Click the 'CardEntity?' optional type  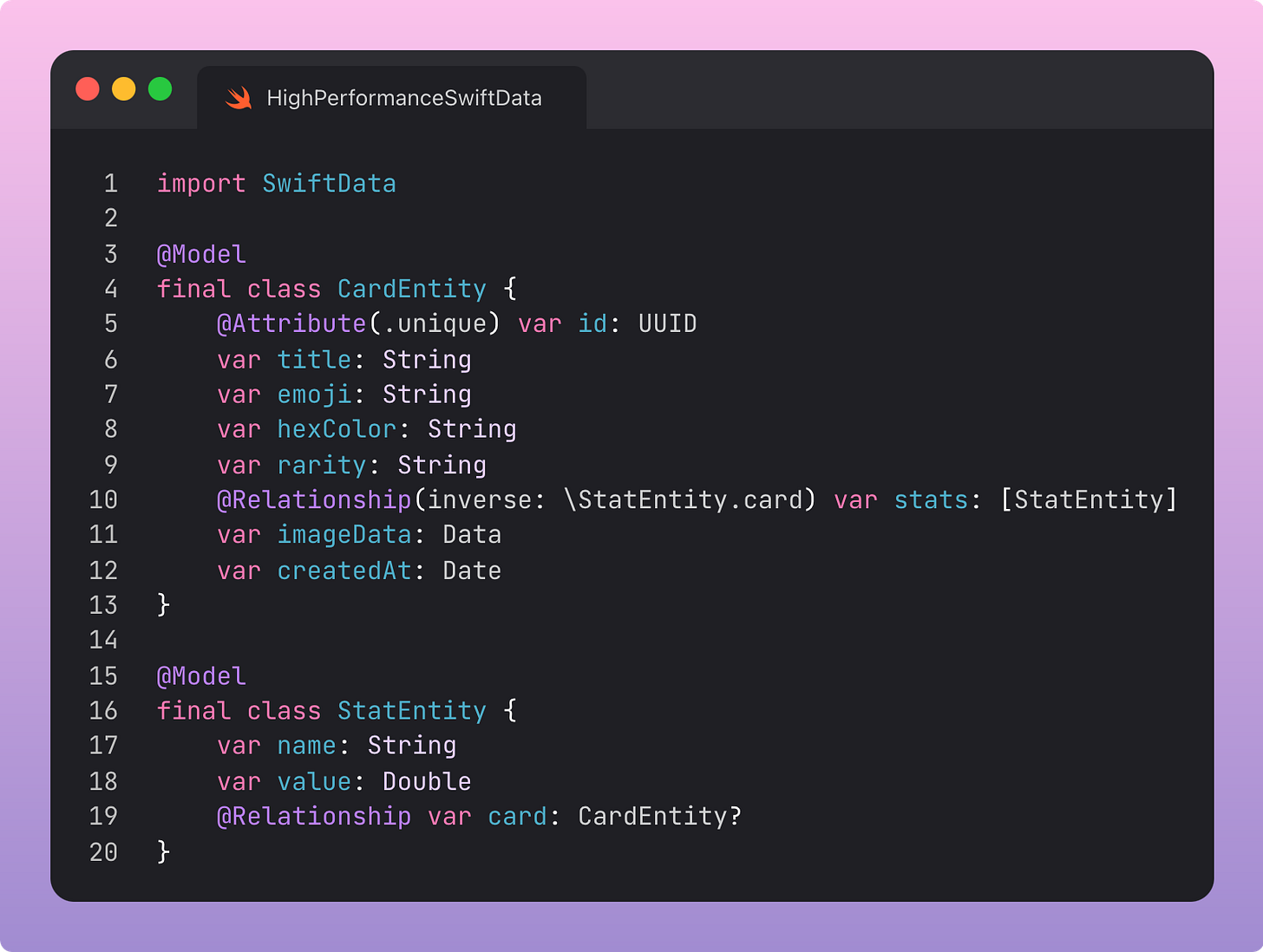click(x=660, y=817)
